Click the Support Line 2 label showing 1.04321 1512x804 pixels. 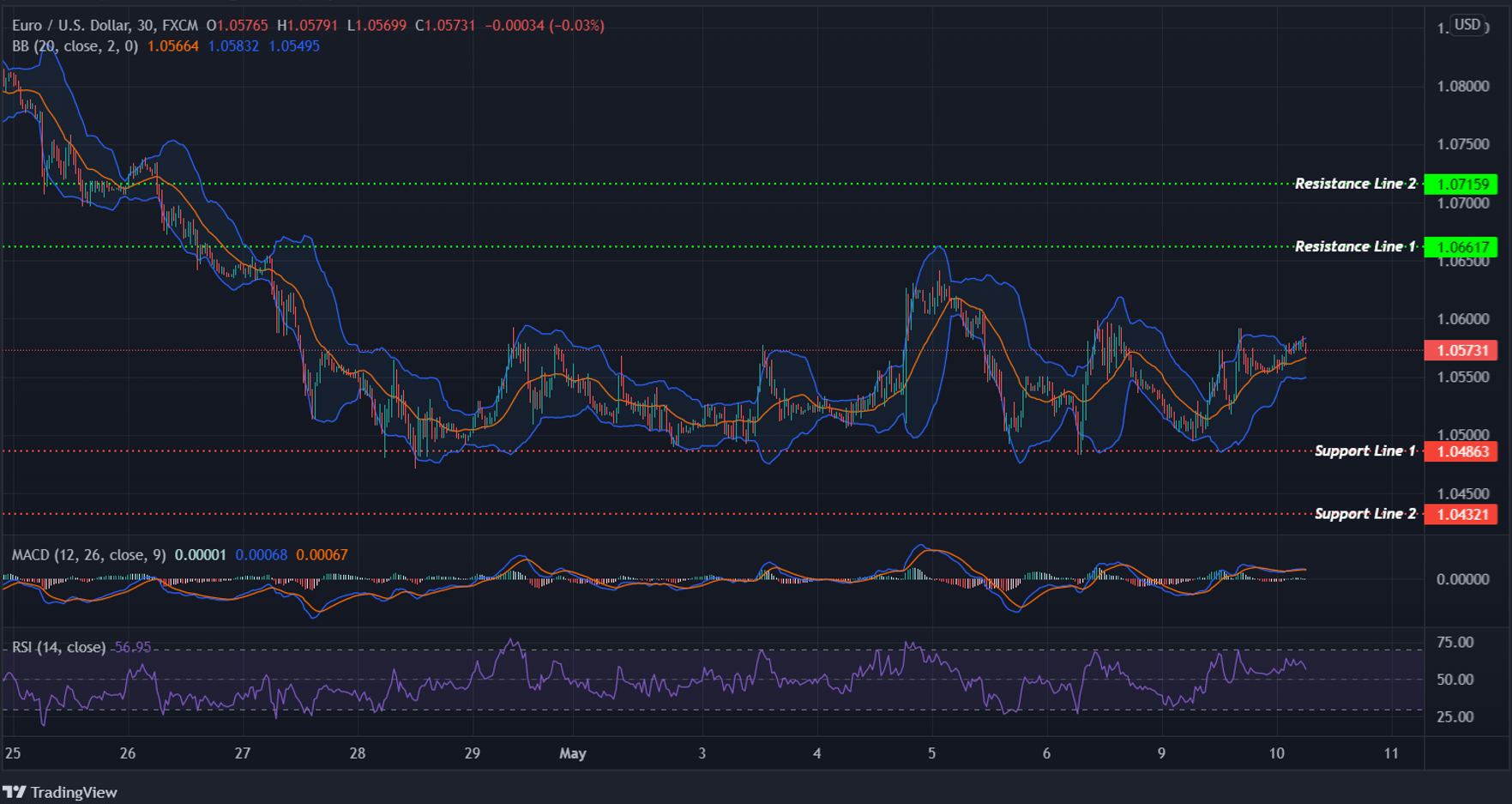click(x=1460, y=514)
